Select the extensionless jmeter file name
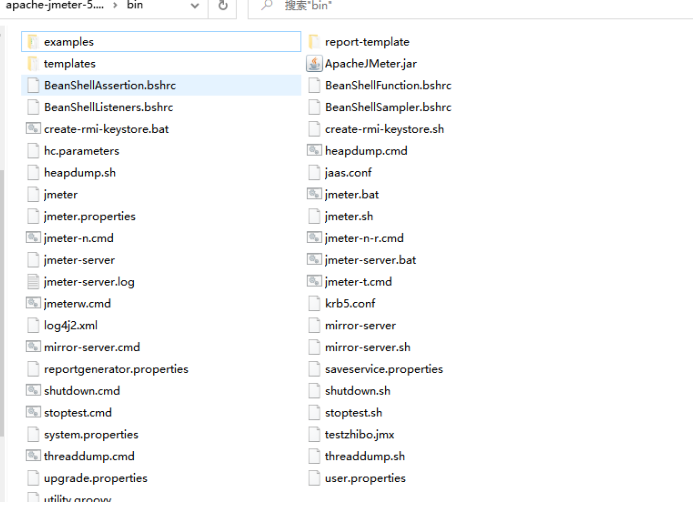Image resolution: width=693 pixels, height=506 pixels. coord(61,194)
